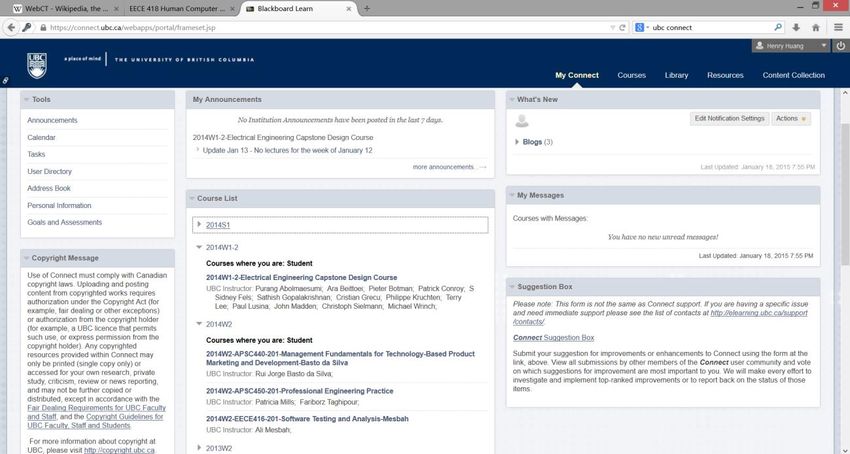The width and height of the screenshot is (850, 454).
Task: Open the address bar history dropdown arrow
Action: [x=613, y=27]
